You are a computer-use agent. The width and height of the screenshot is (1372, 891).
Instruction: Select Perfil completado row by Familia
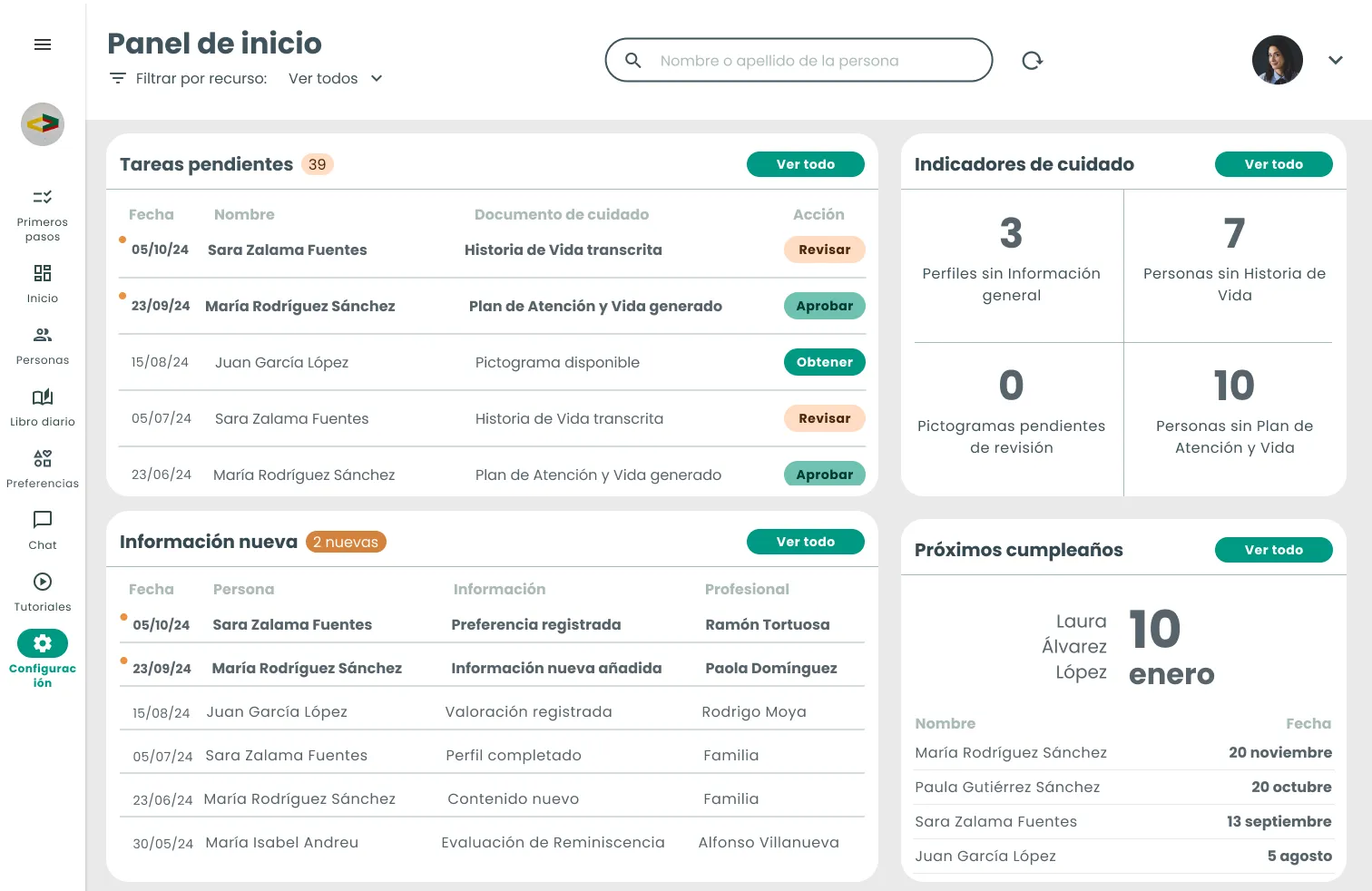pyautogui.click(x=492, y=755)
